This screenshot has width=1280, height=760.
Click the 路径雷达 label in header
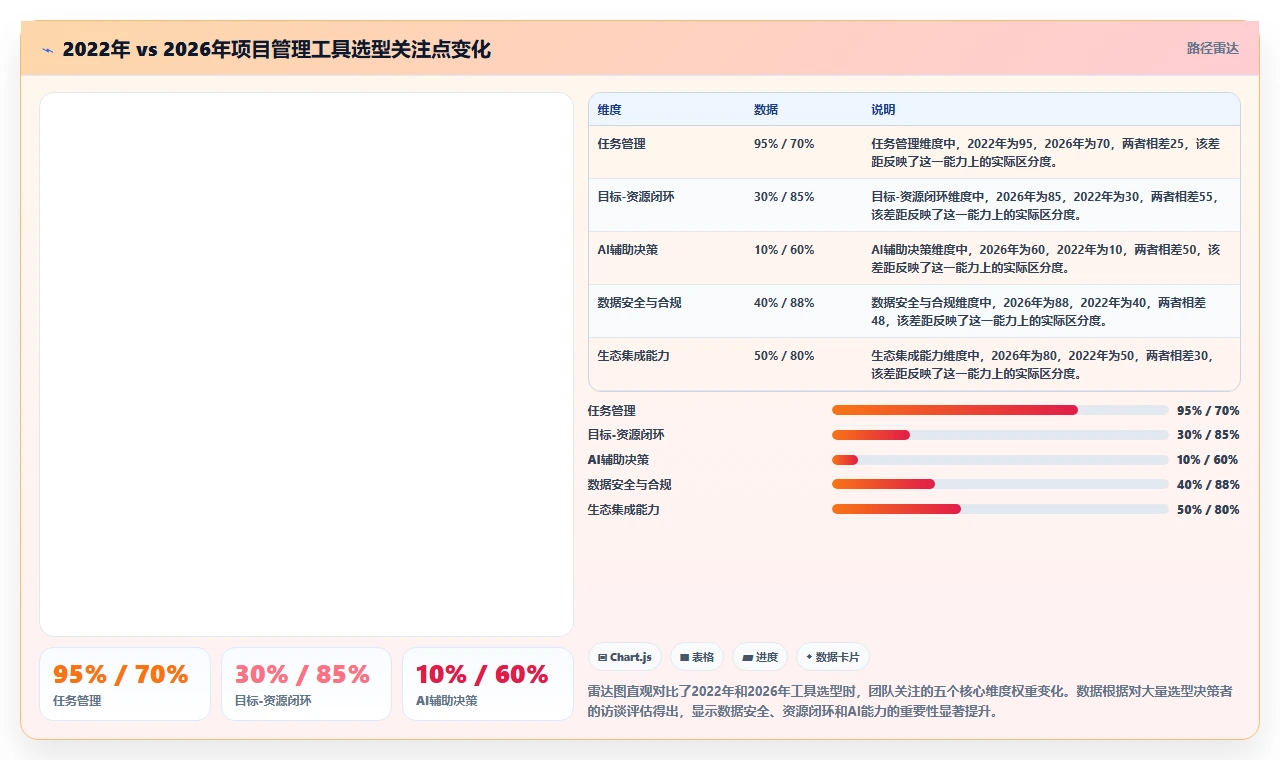click(1212, 48)
